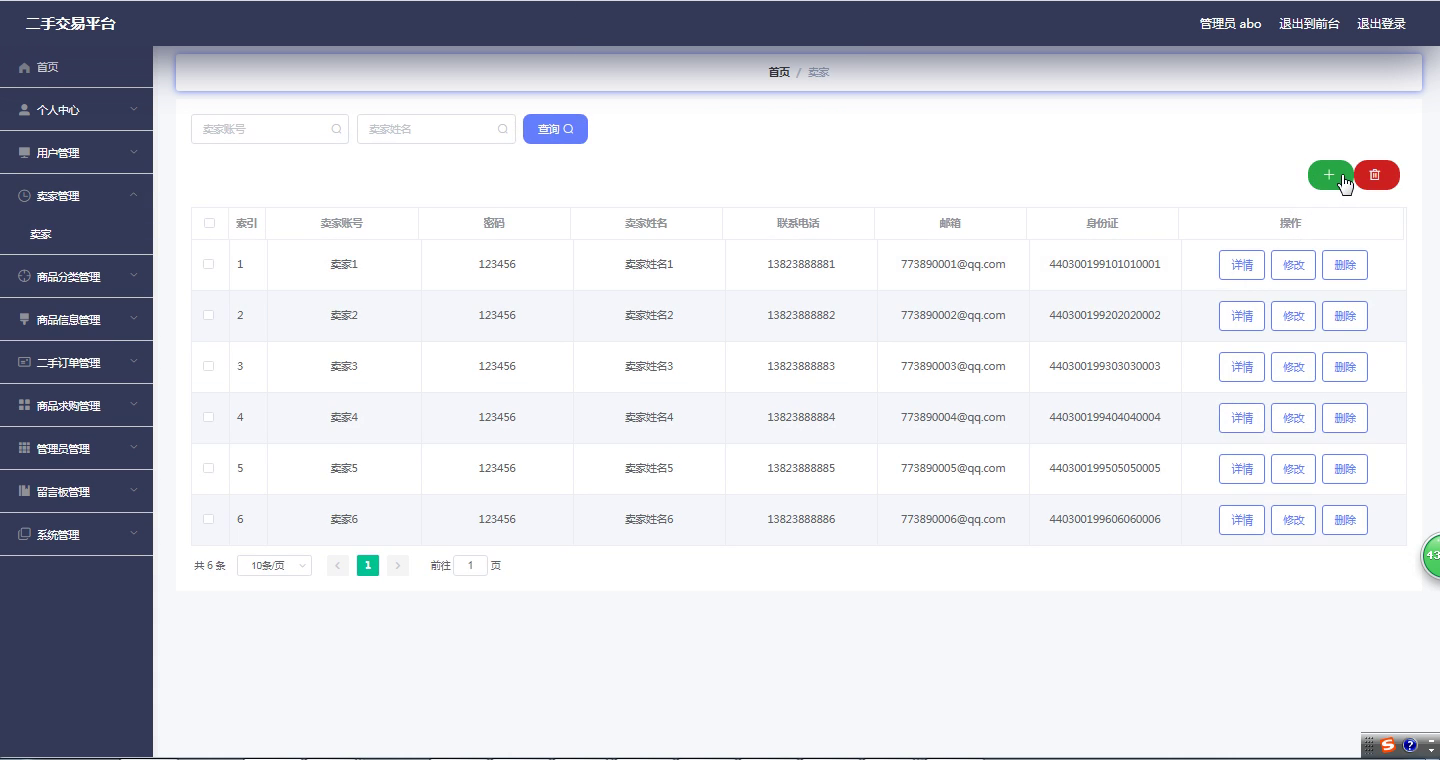1440x760 pixels.
Task: Click 删除 button for 卖家6
Action: [1345, 520]
